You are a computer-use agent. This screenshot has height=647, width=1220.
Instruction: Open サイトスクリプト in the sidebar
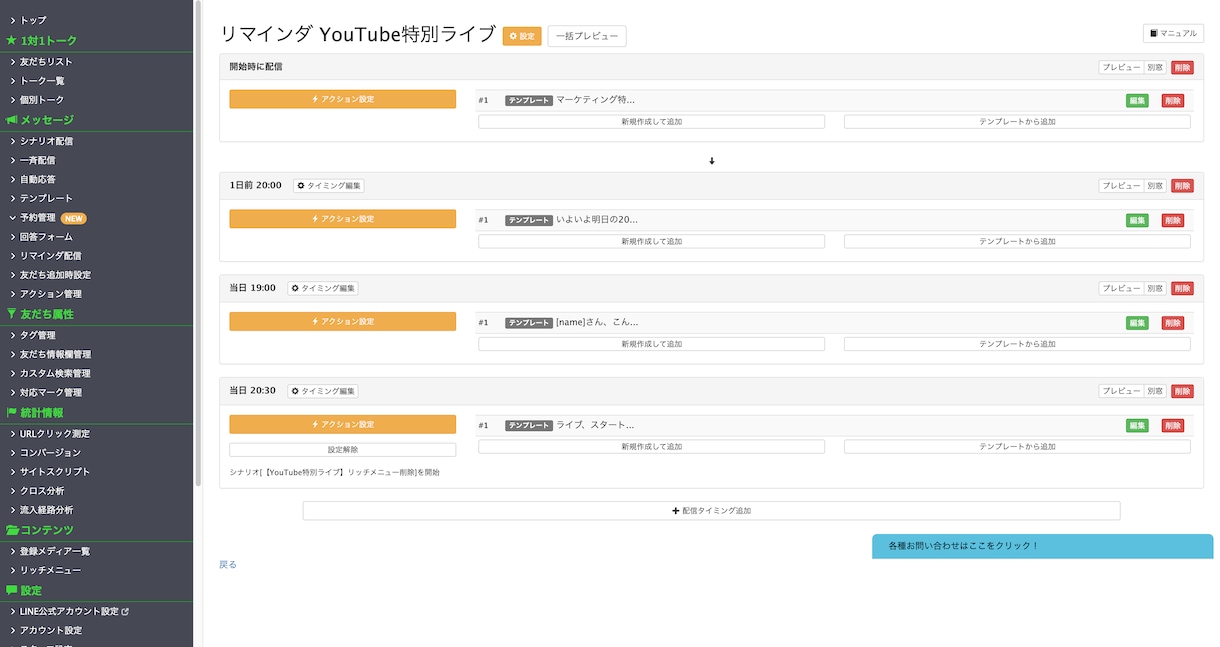point(55,472)
